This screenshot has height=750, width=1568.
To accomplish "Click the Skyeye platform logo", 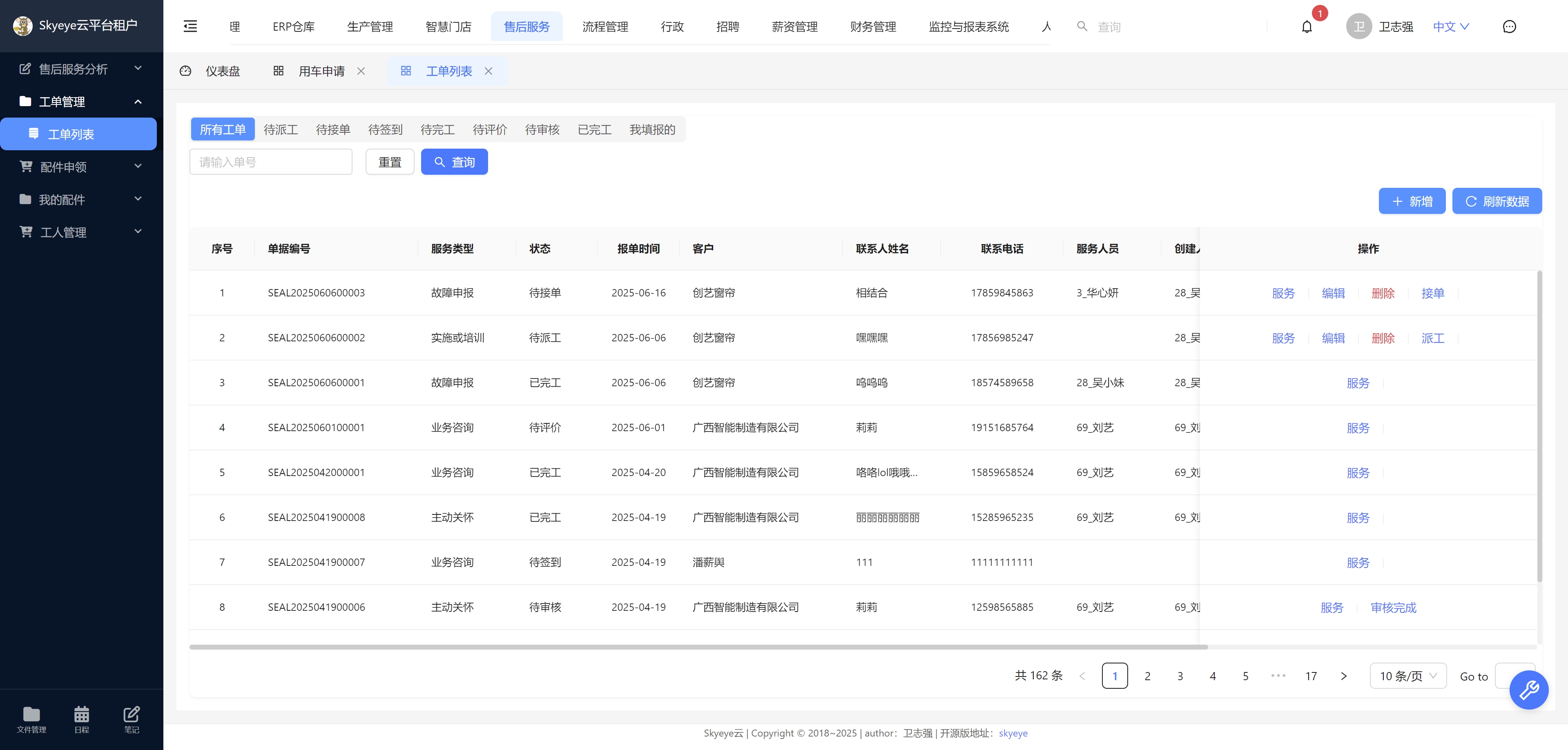I will (22, 26).
